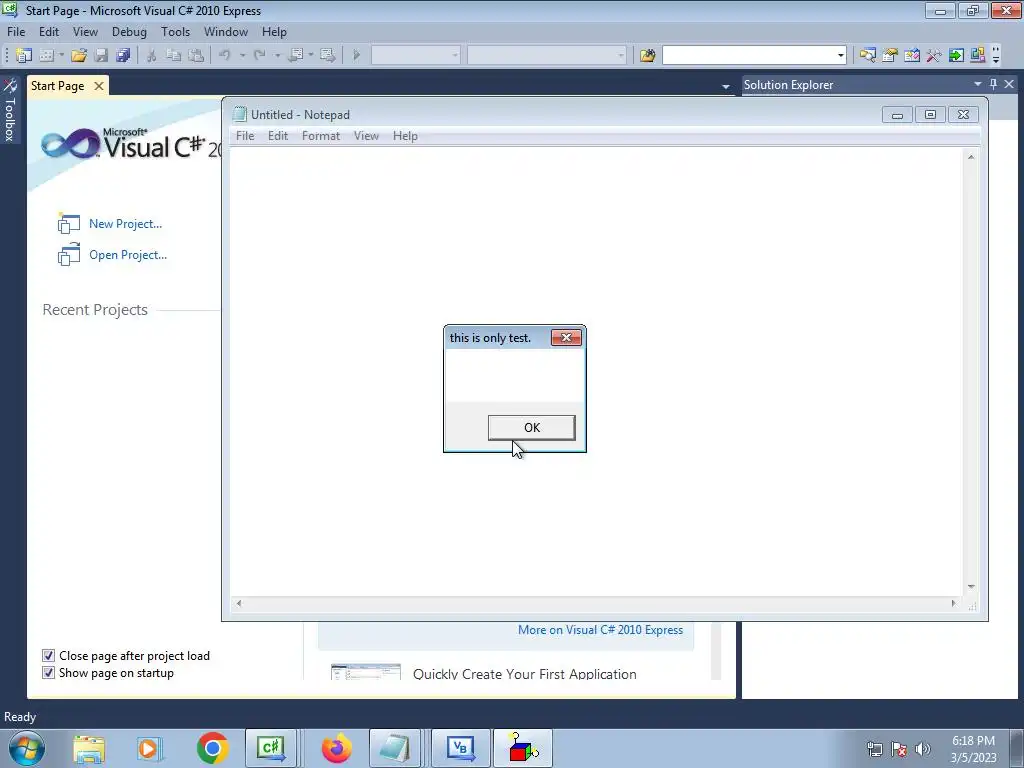Click the Notepad horizontal scrollbar right arrow
This screenshot has width=1024, height=768.
point(953,603)
